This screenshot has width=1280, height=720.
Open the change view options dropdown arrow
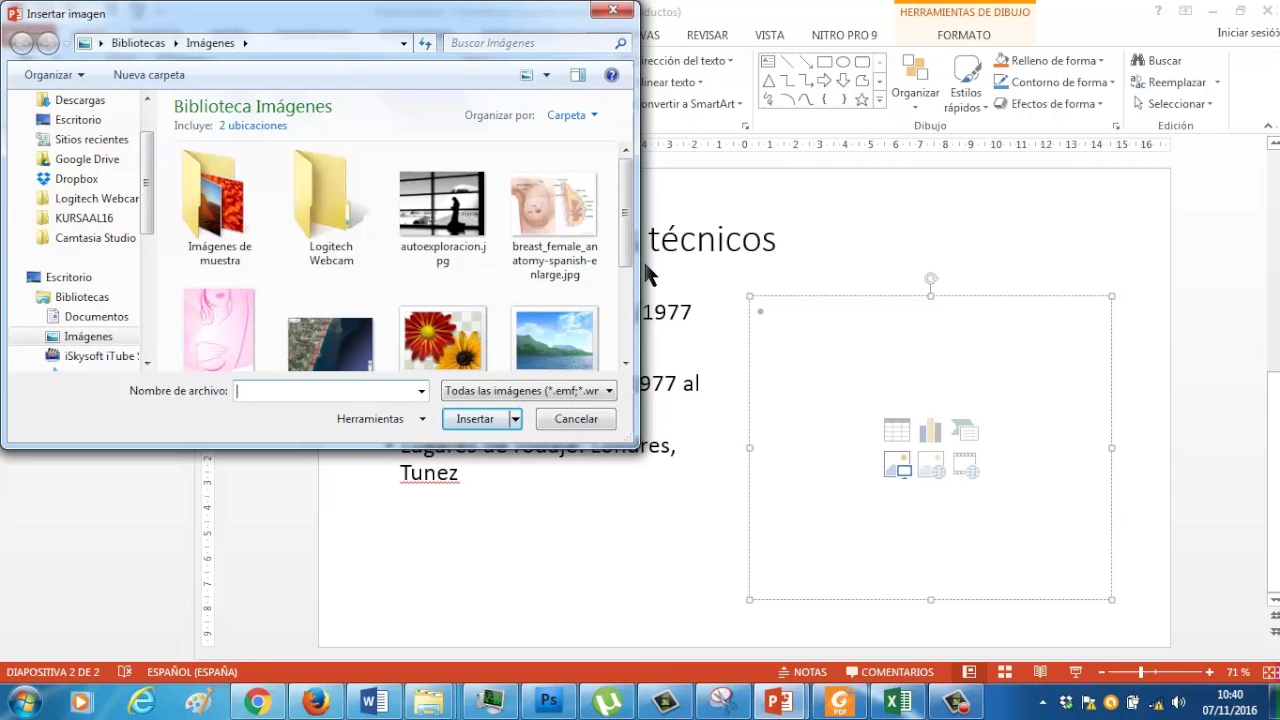546,75
